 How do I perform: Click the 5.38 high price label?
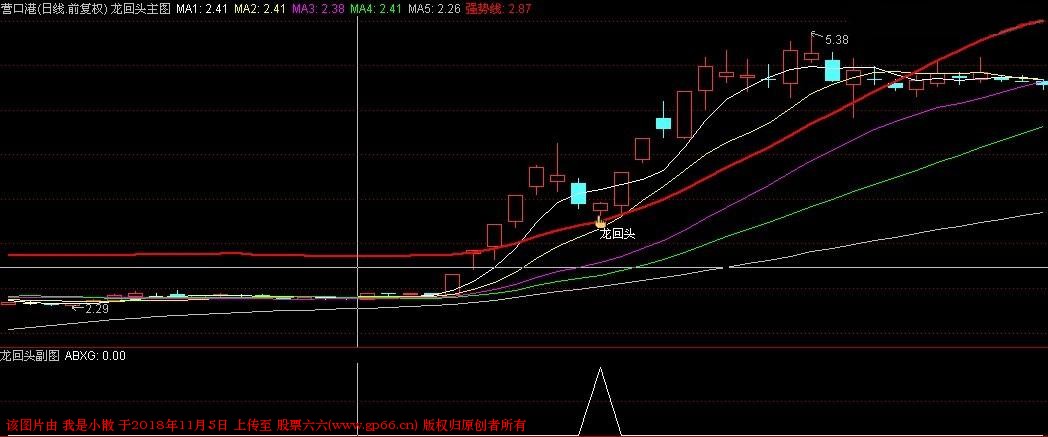pos(837,40)
